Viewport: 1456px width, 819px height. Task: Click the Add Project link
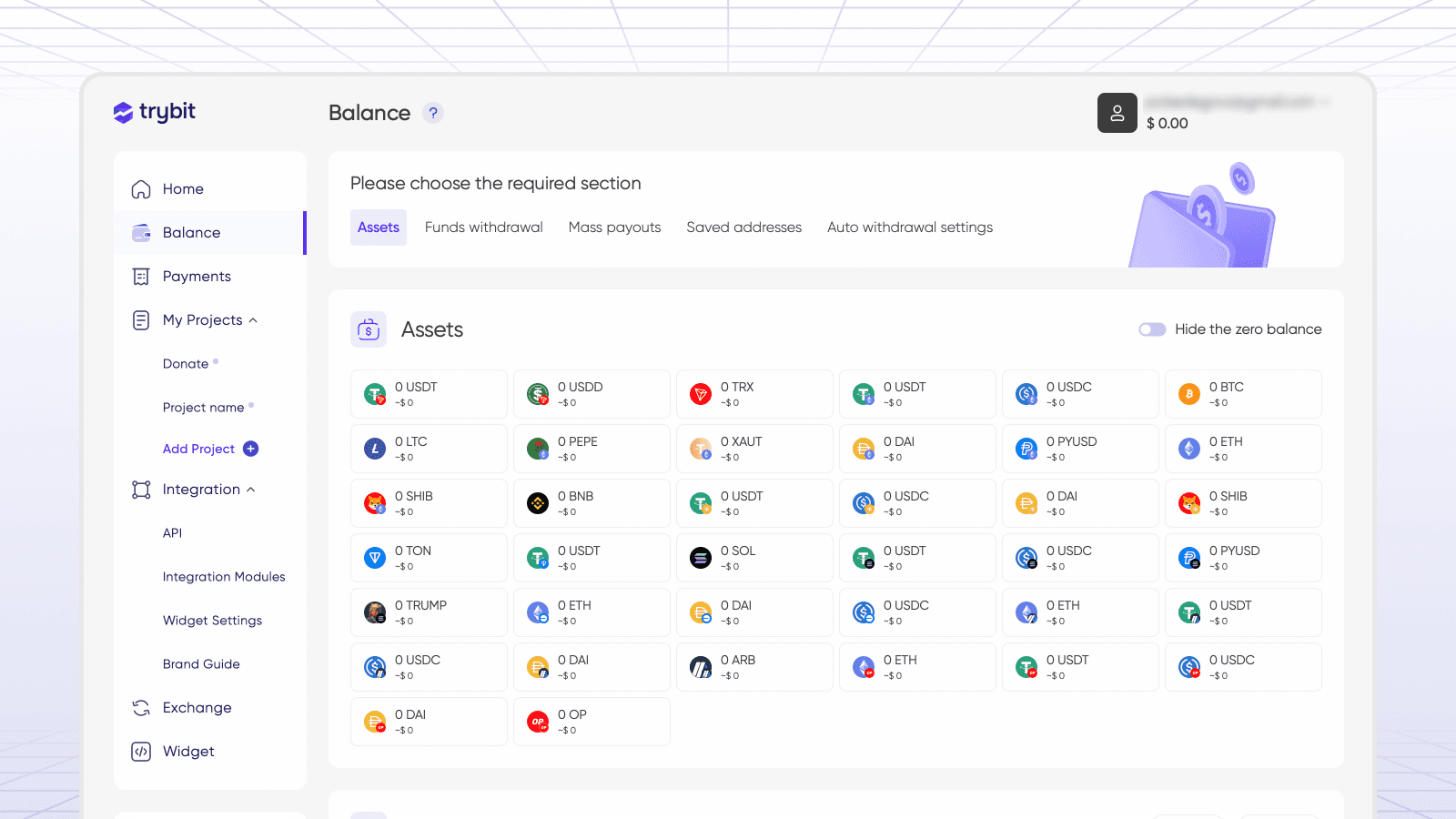click(x=198, y=449)
